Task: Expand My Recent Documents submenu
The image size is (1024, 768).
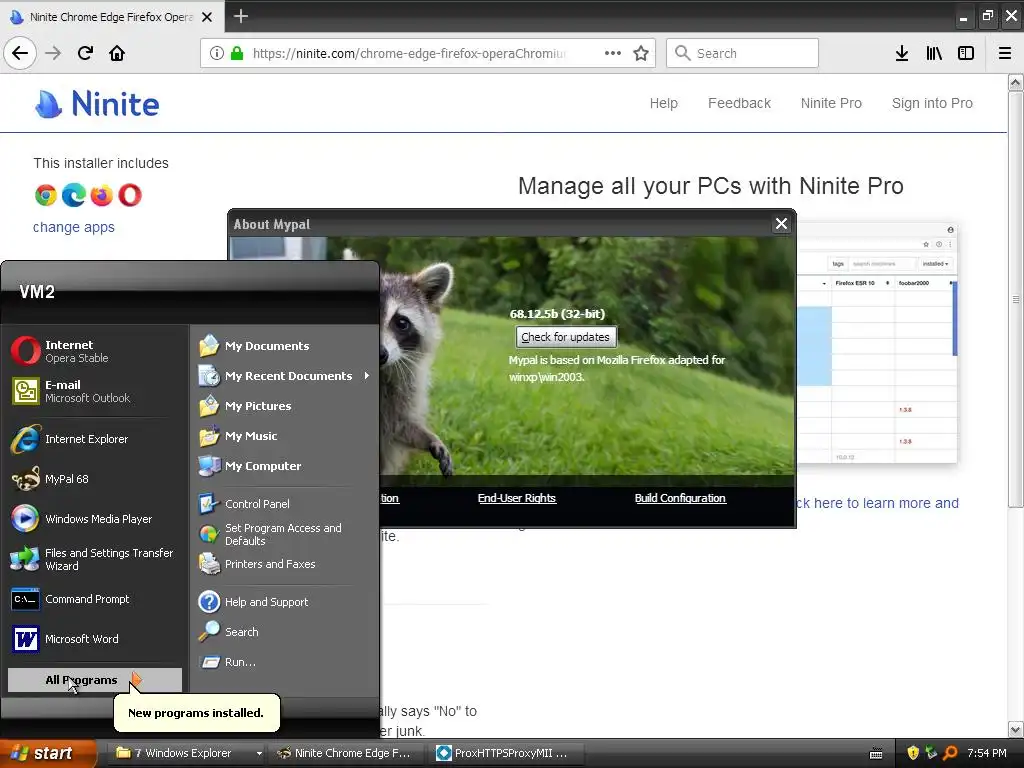Action: pyautogui.click(x=285, y=376)
